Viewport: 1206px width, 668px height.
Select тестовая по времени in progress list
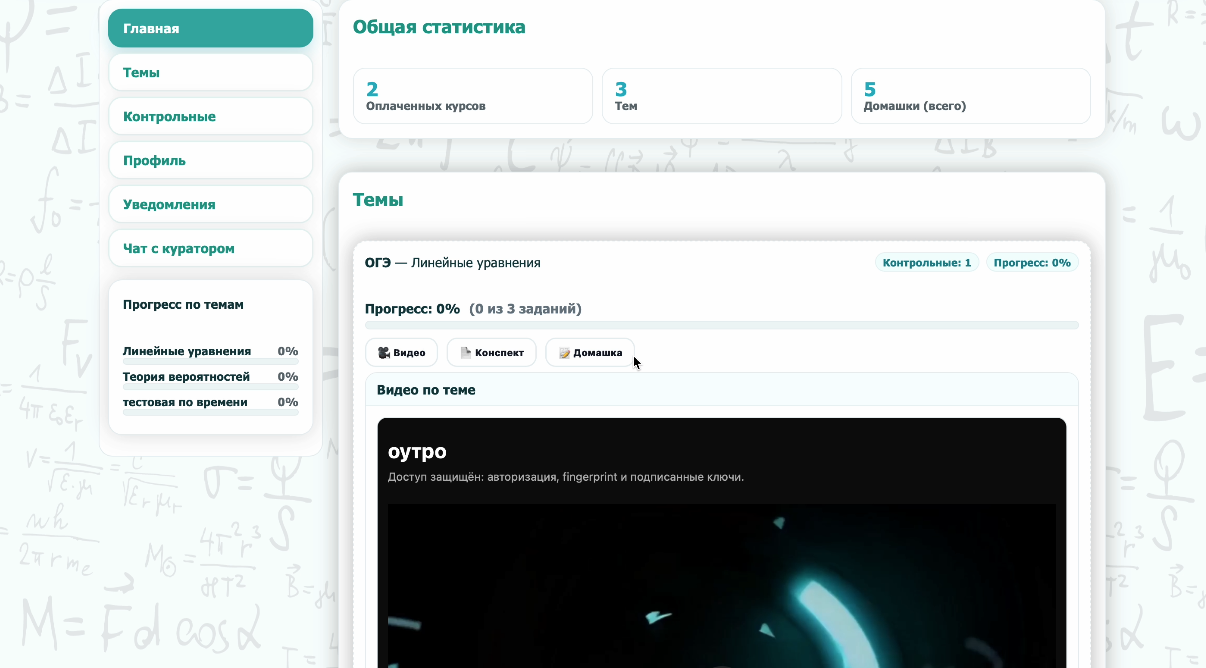click(185, 402)
